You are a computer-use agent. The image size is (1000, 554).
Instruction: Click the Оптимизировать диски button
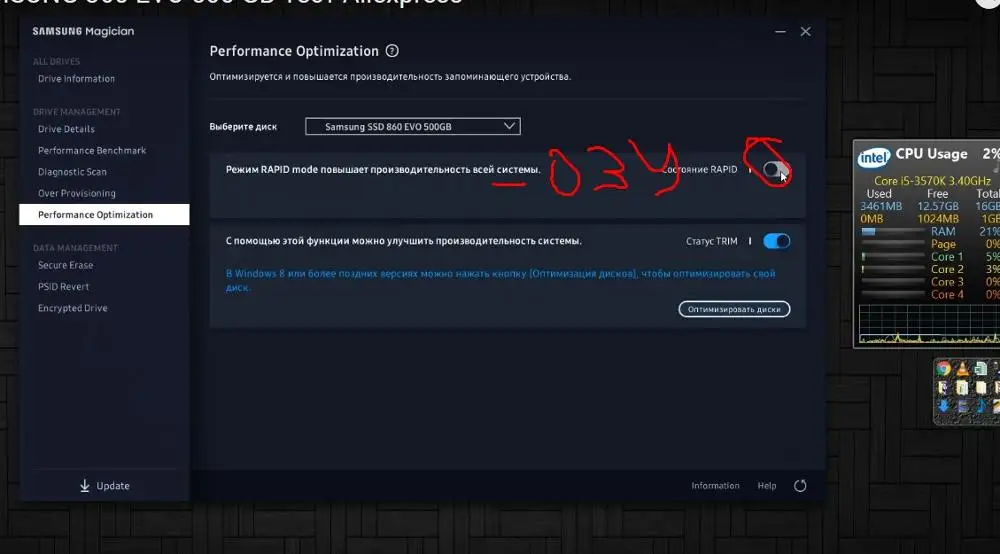734,309
